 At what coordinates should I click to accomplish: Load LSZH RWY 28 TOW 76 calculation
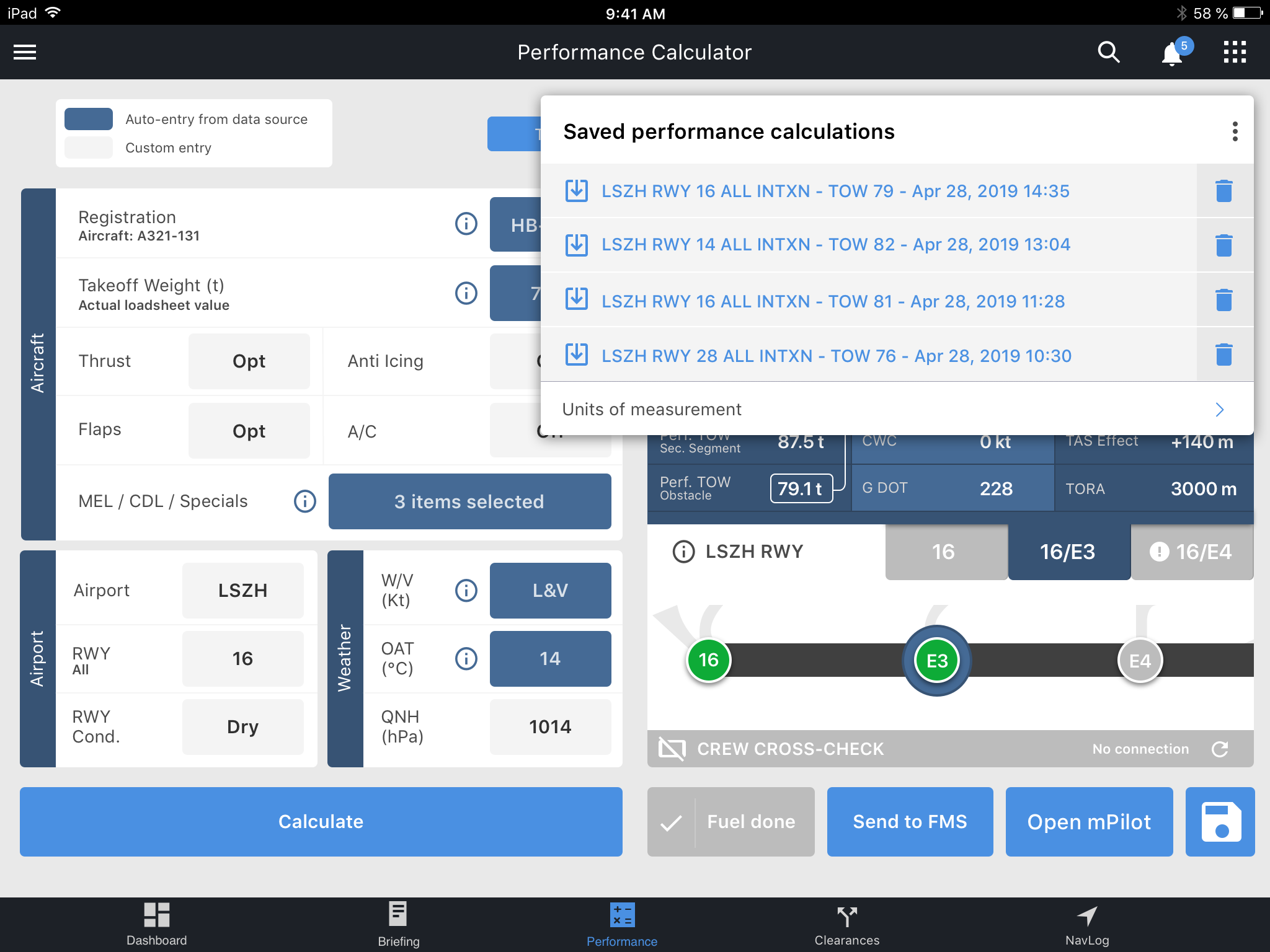836,356
